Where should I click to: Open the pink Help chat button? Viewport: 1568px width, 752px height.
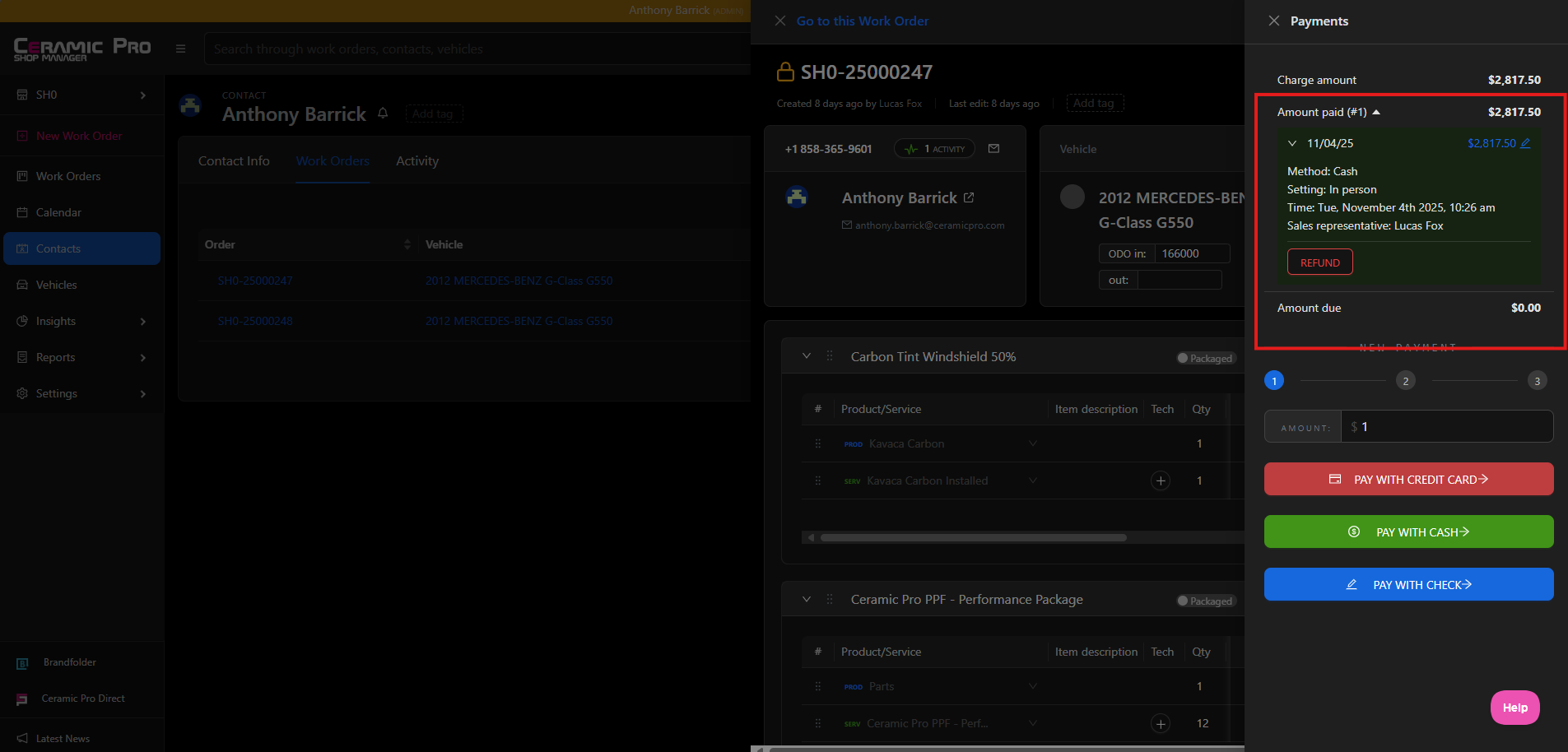point(1515,708)
